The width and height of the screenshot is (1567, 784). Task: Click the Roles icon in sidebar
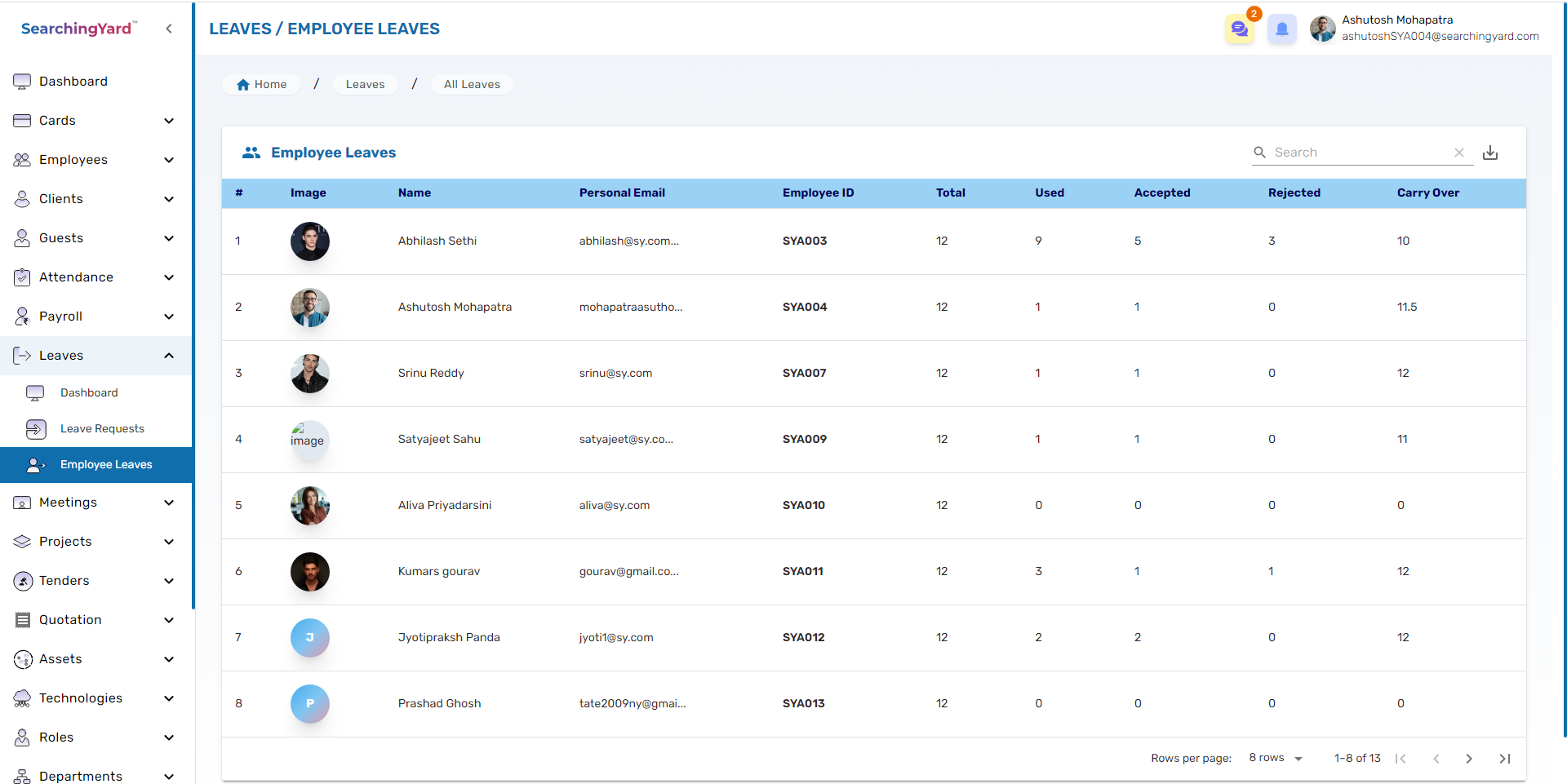pyautogui.click(x=22, y=737)
